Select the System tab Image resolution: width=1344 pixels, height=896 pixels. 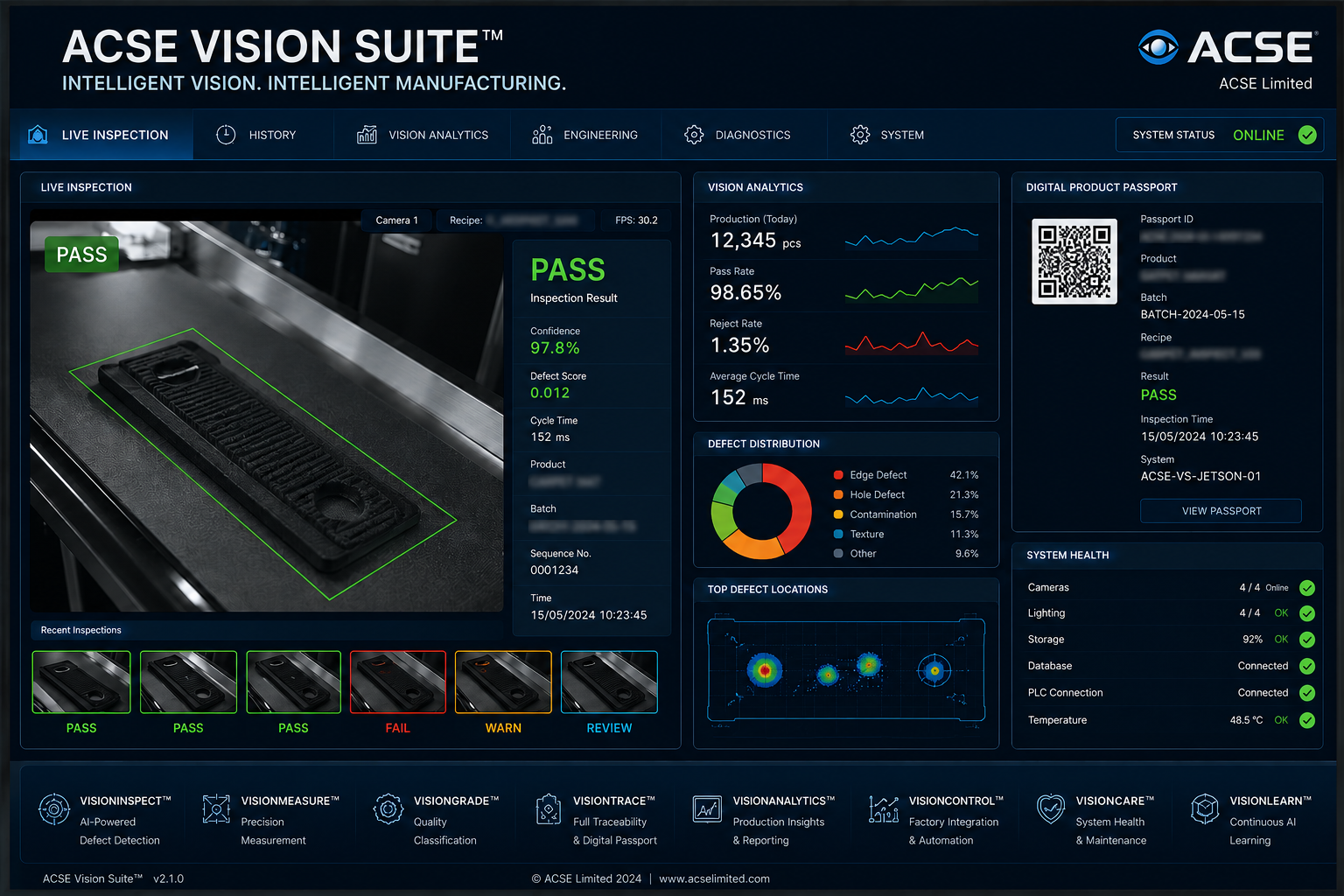click(887, 135)
